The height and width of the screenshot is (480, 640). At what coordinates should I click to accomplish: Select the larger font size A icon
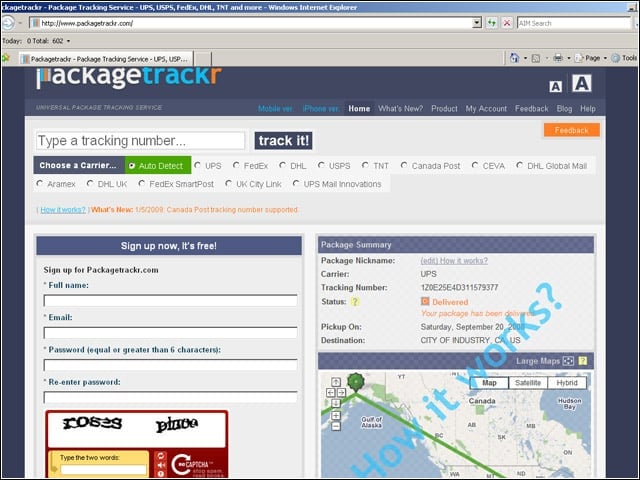click(x=581, y=83)
